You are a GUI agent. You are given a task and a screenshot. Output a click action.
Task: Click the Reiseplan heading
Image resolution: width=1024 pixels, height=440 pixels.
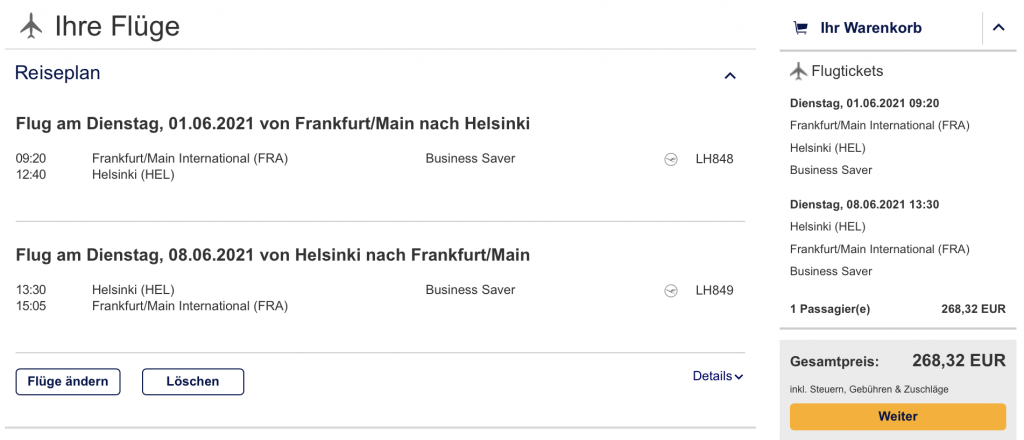tap(58, 73)
